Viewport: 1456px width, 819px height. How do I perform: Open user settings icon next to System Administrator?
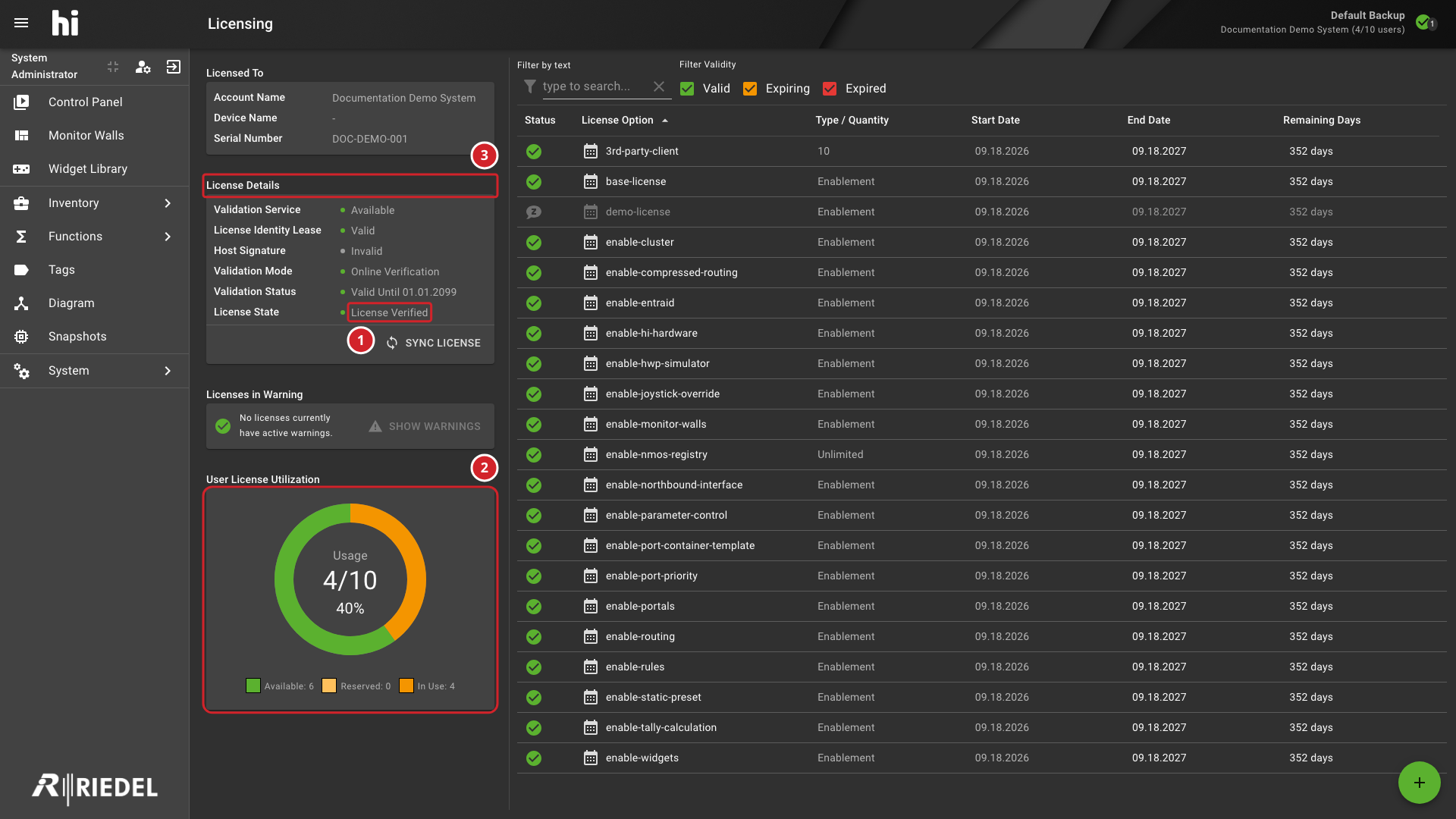coord(143,67)
